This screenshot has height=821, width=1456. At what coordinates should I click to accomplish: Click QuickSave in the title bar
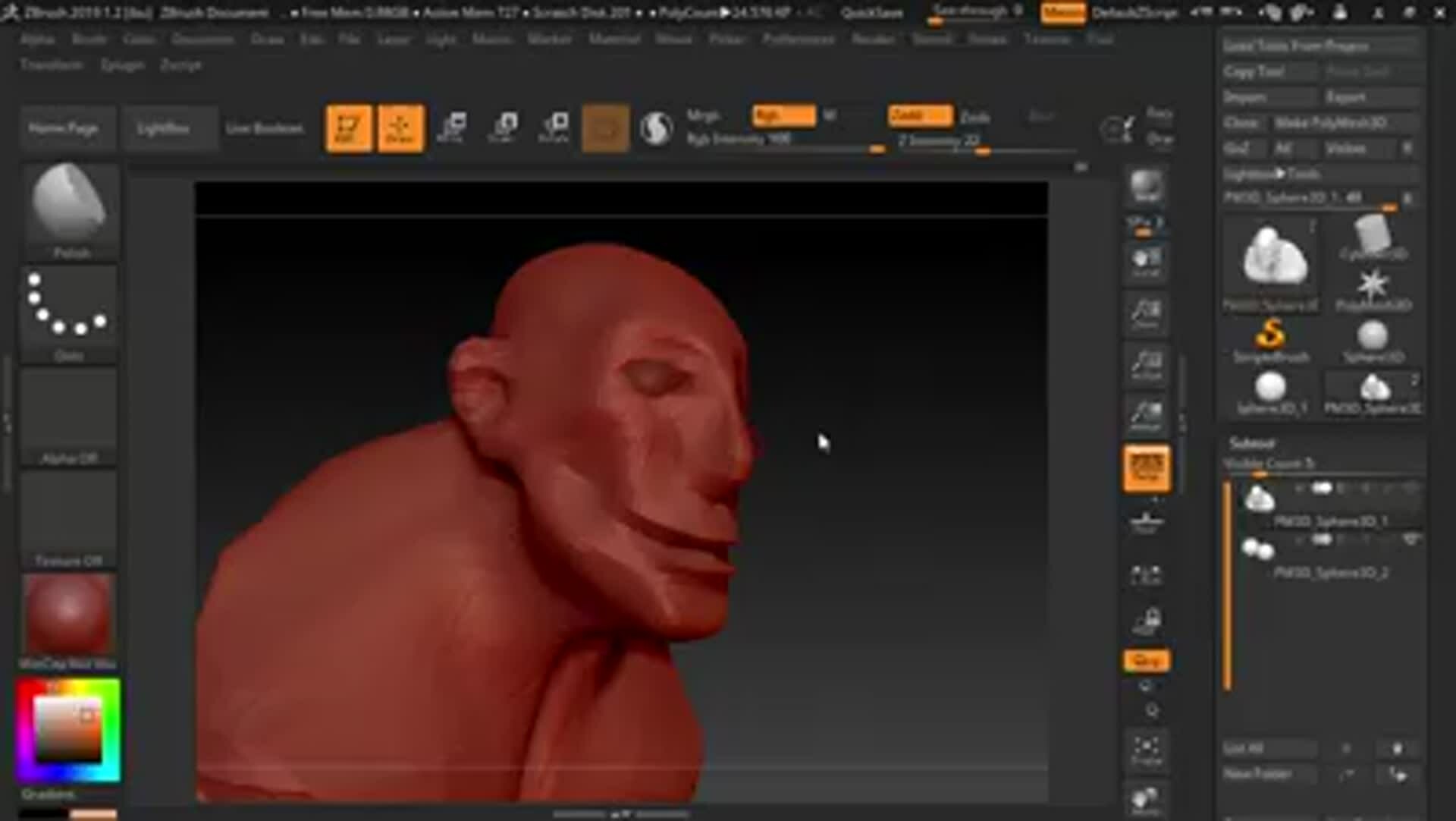pos(874,12)
